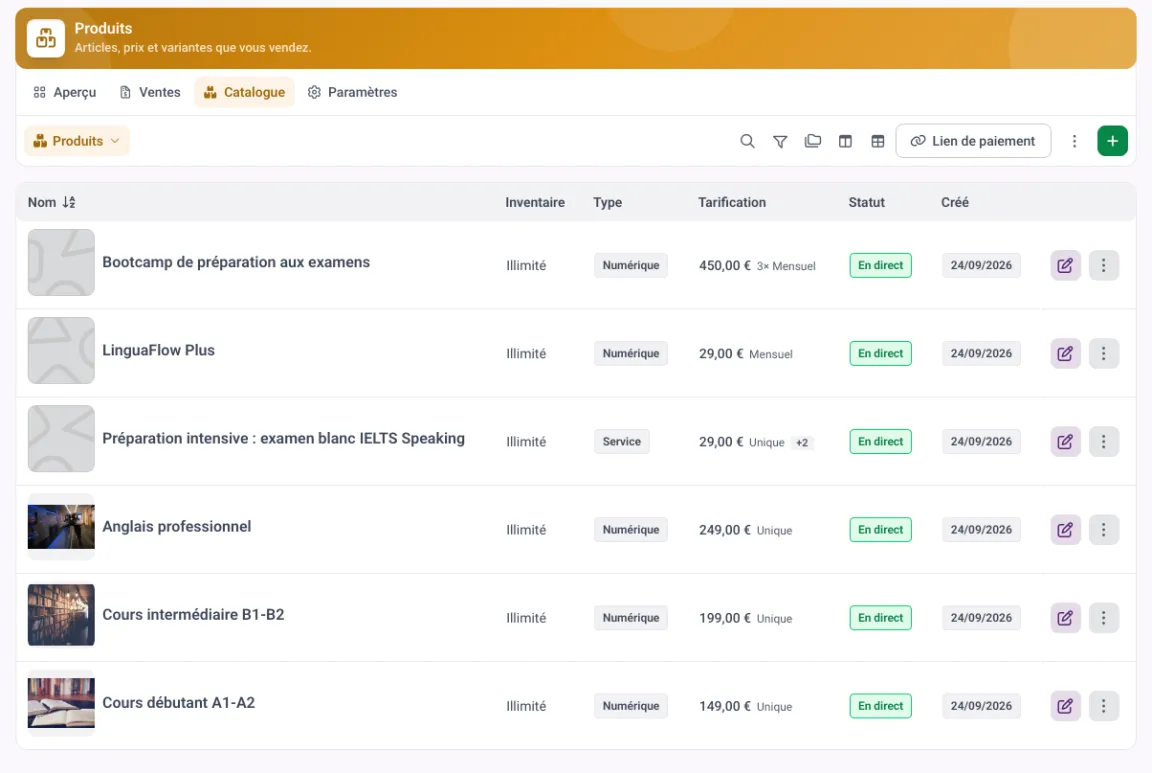The width and height of the screenshot is (1152, 773).
Task: Click the 249,00 € price
Action: click(x=724, y=530)
